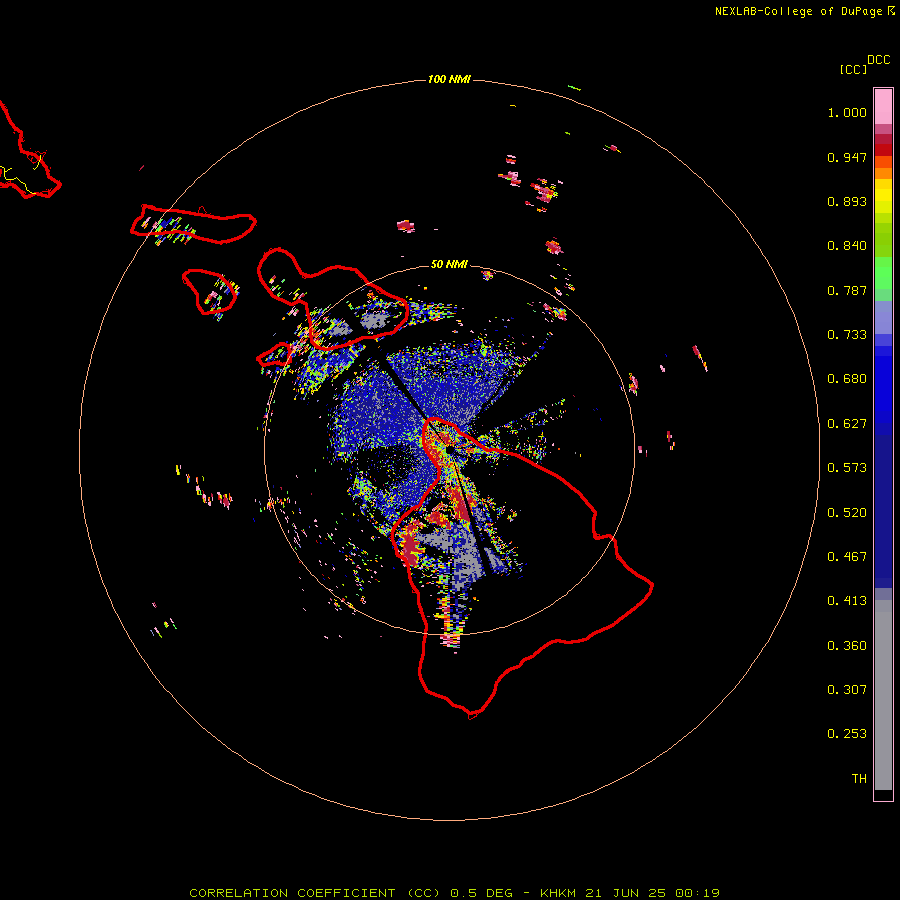Click the 0.253 scale value

[x=847, y=734]
